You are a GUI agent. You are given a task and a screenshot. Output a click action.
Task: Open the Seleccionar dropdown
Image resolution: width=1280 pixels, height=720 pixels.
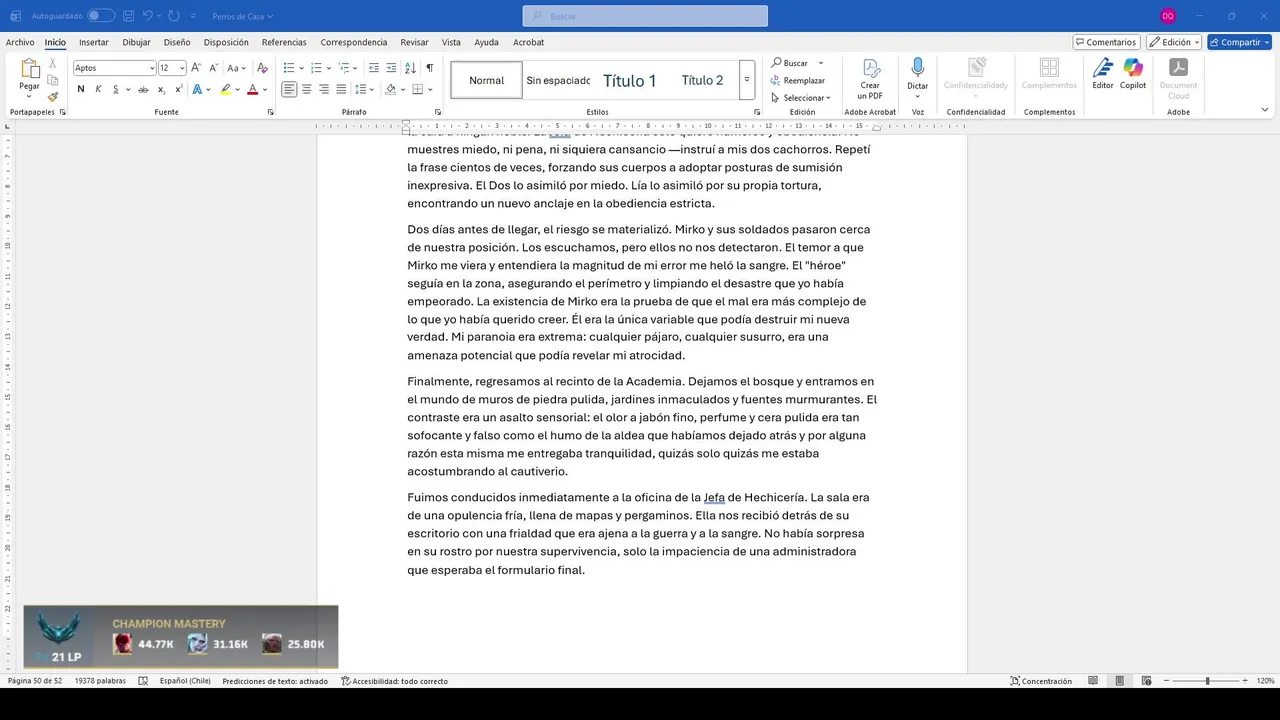tap(800, 98)
